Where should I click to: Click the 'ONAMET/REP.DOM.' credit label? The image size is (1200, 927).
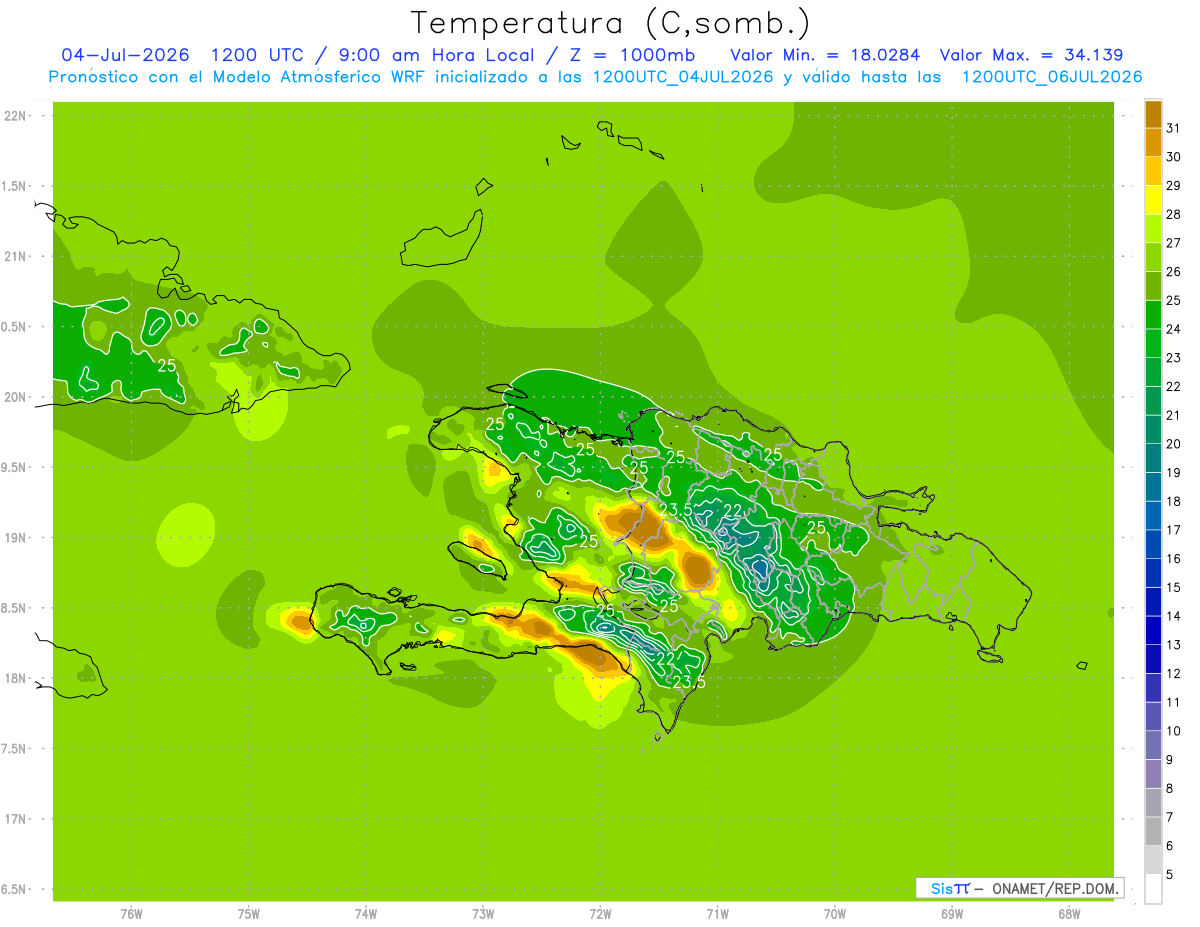[1054, 888]
